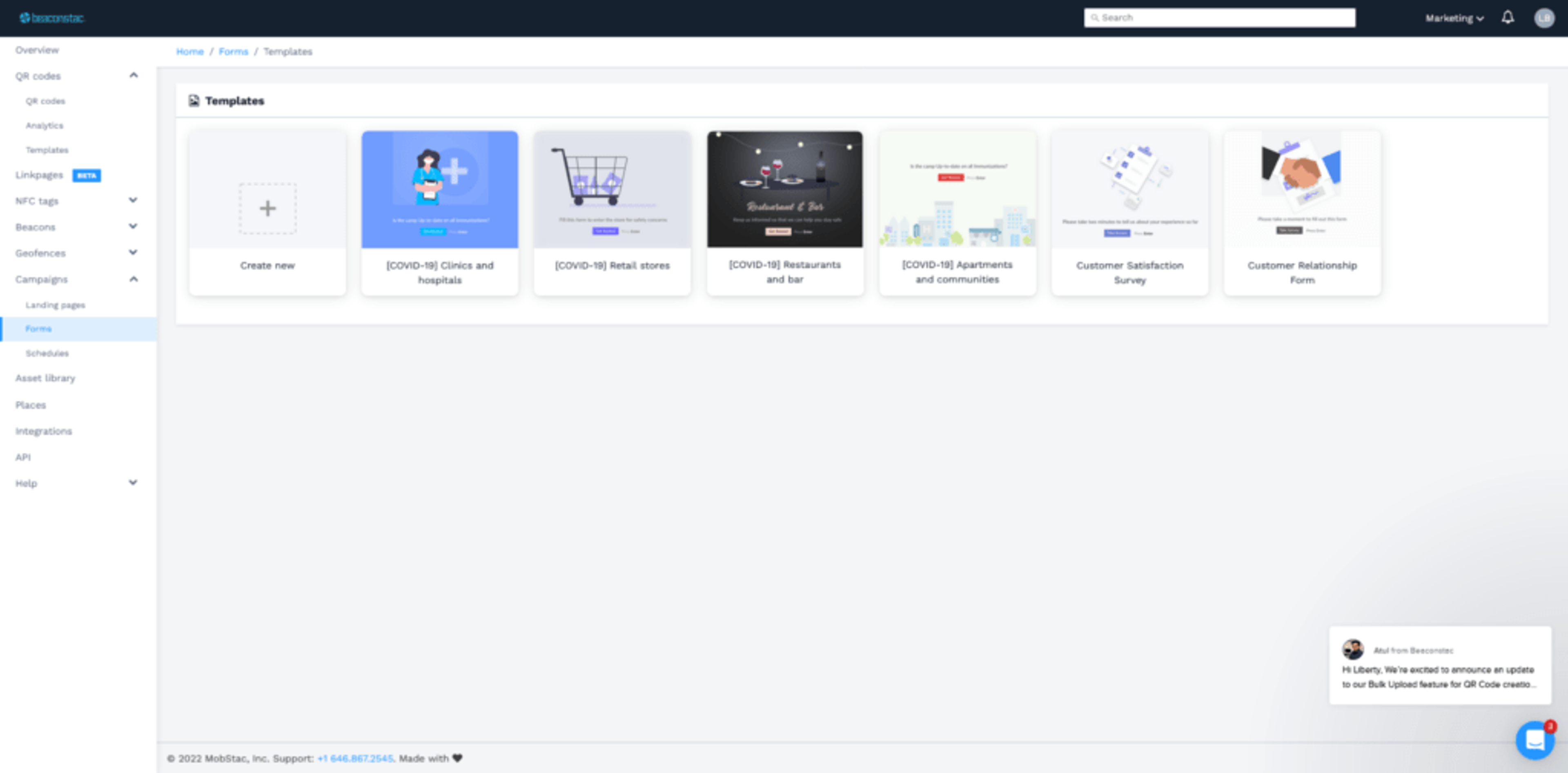
Task: Click the 'Customer Satisfaction Survey' caption
Action: pos(1130,273)
